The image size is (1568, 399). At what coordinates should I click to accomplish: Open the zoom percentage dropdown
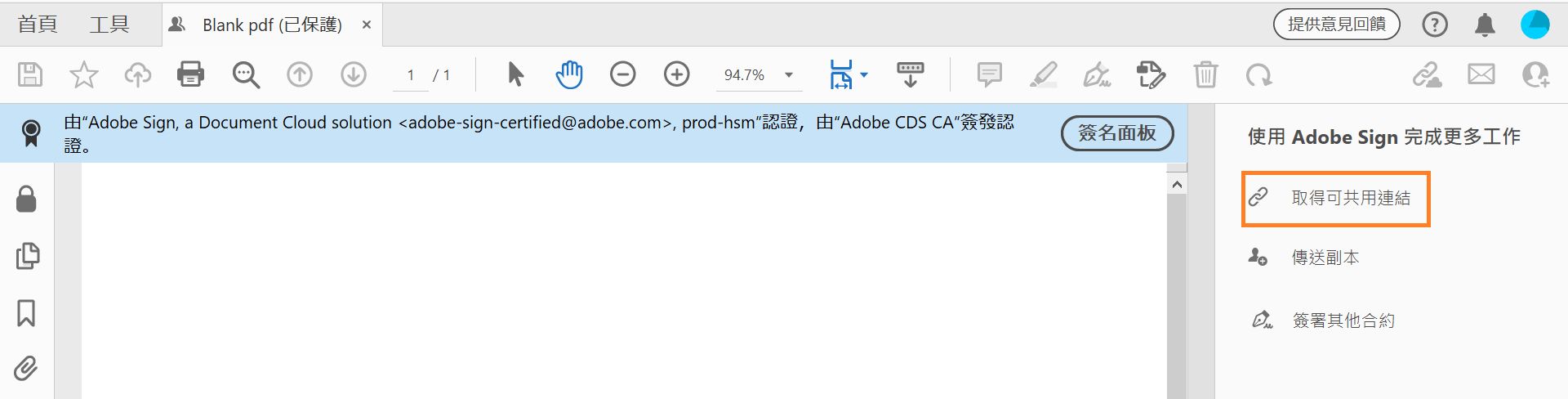click(x=789, y=74)
